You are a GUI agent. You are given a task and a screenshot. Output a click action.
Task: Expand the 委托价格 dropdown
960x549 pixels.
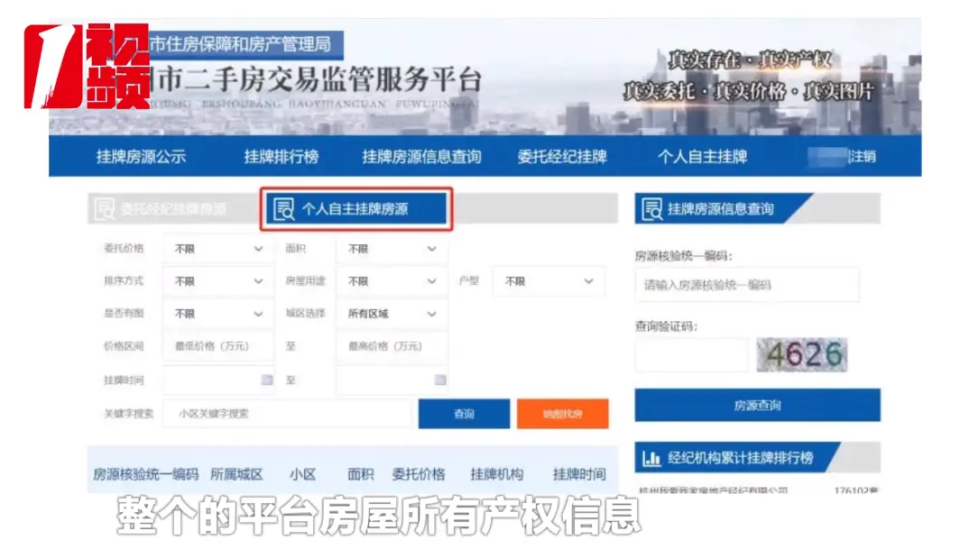click(219, 249)
